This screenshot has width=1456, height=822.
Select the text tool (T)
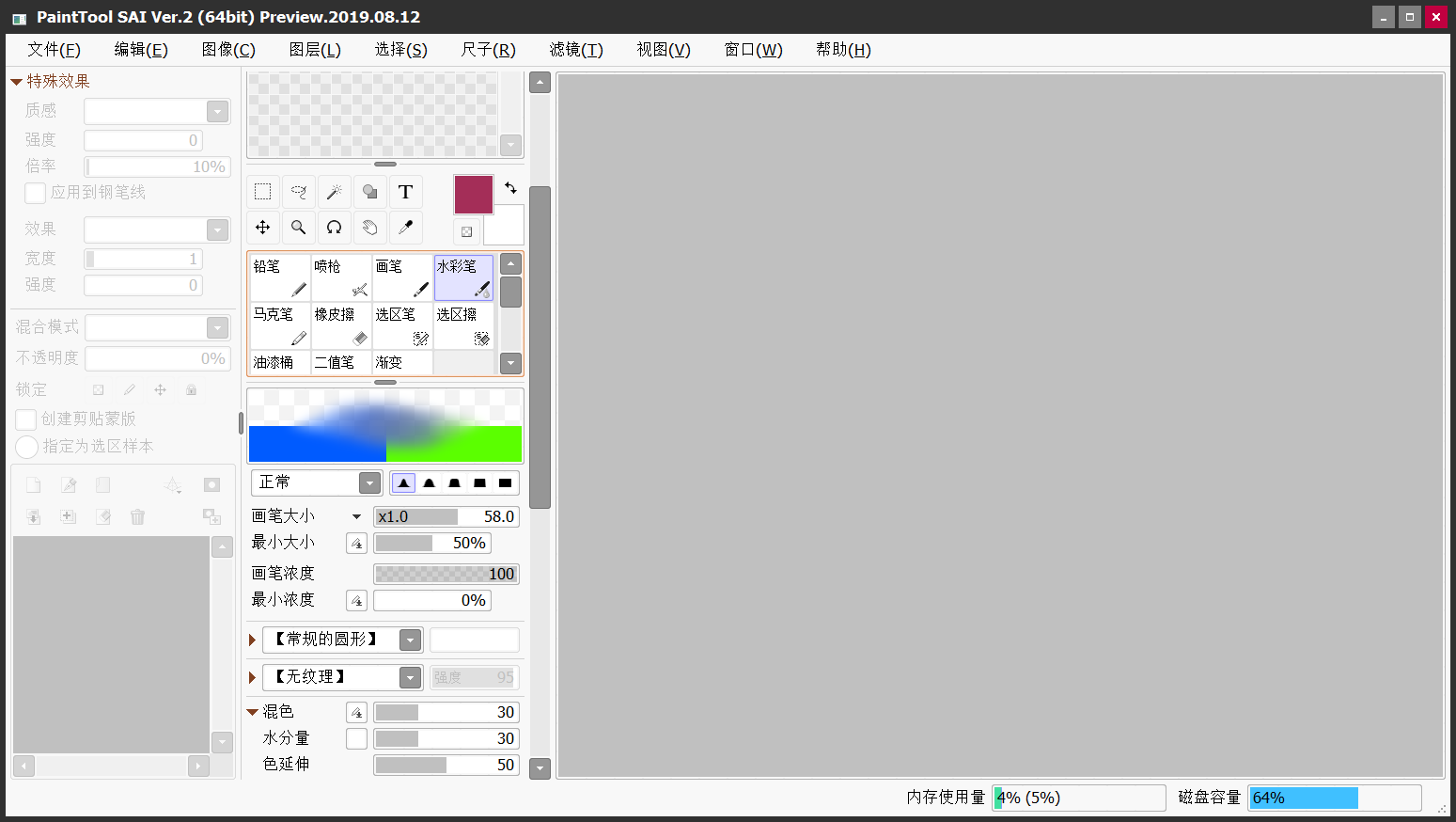tap(406, 192)
